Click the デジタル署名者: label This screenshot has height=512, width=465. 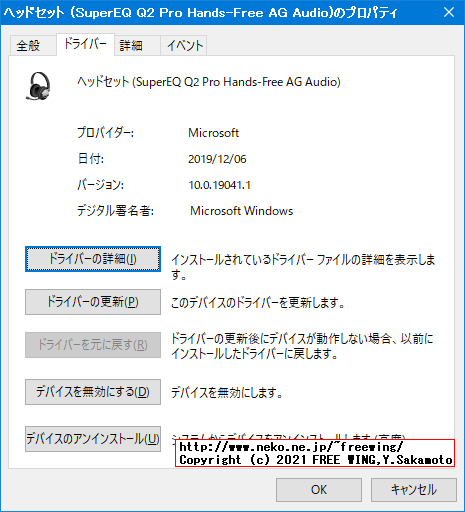(115, 211)
